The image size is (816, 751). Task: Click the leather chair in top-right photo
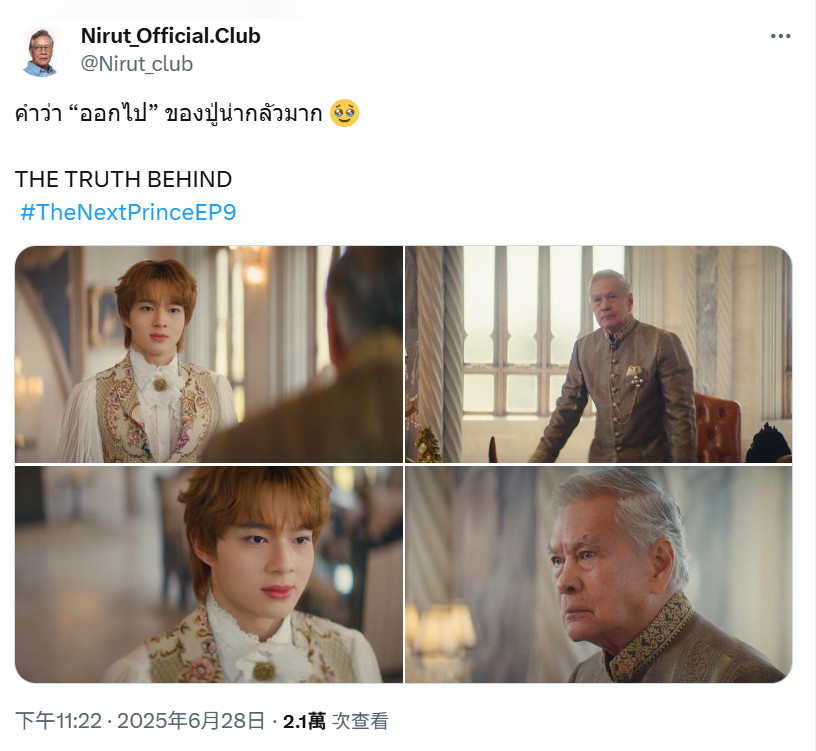click(x=717, y=427)
